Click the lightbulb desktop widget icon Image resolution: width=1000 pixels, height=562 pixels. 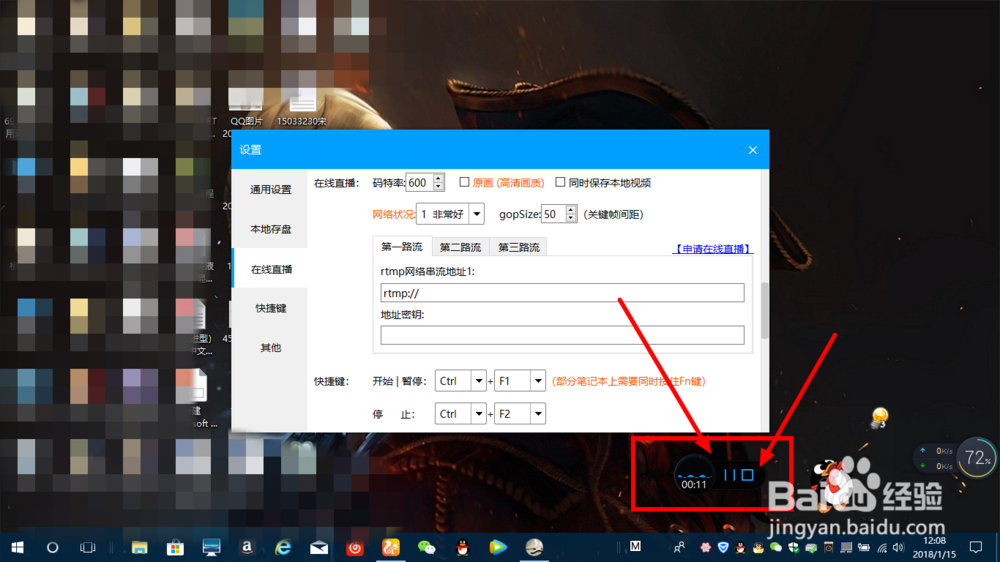pos(879,418)
